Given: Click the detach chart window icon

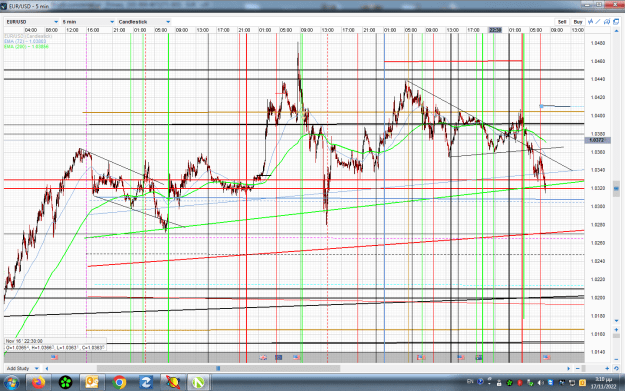Looking at the screenshot, I should pyautogui.click(x=616, y=22).
